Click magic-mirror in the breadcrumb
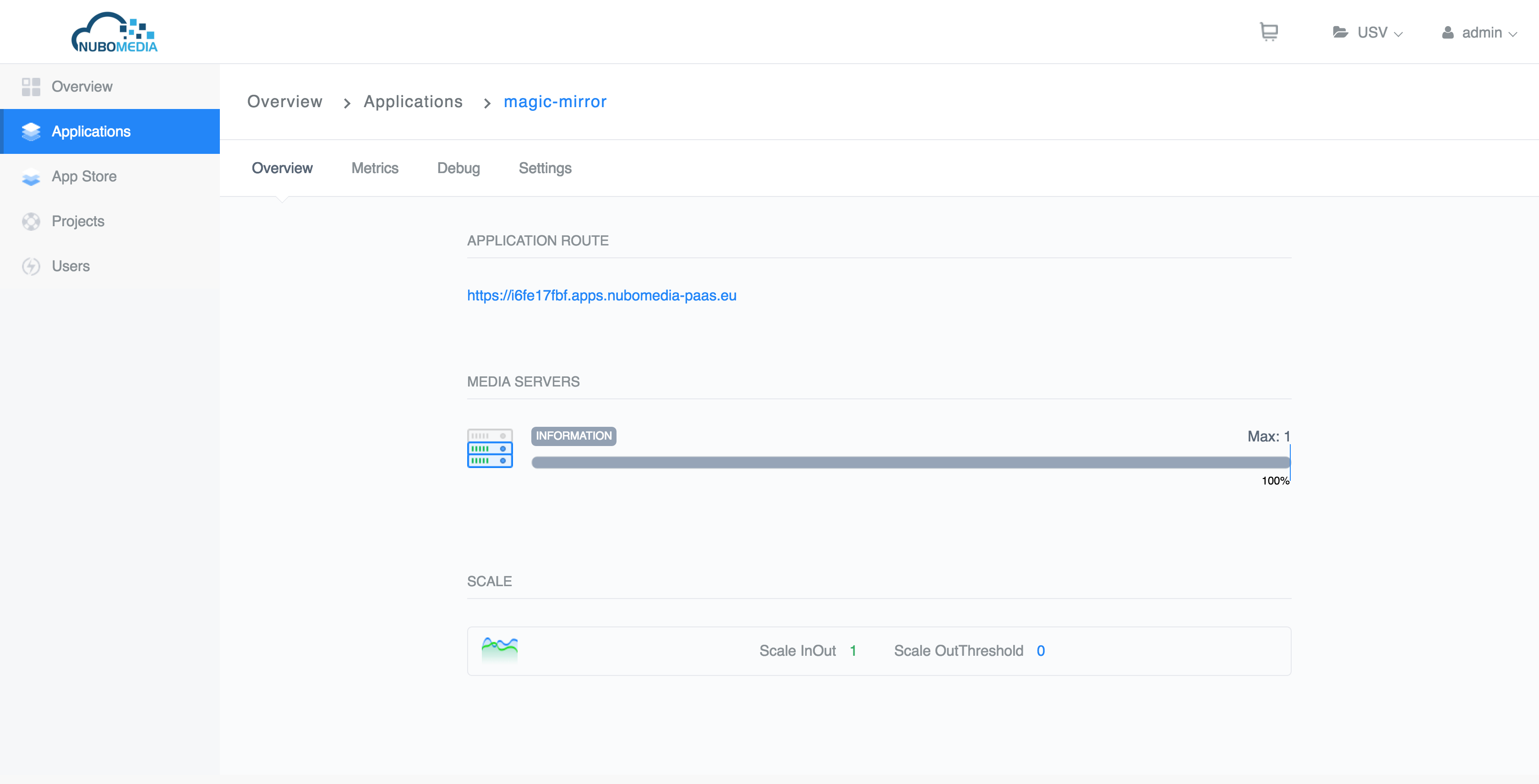 tap(555, 102)
